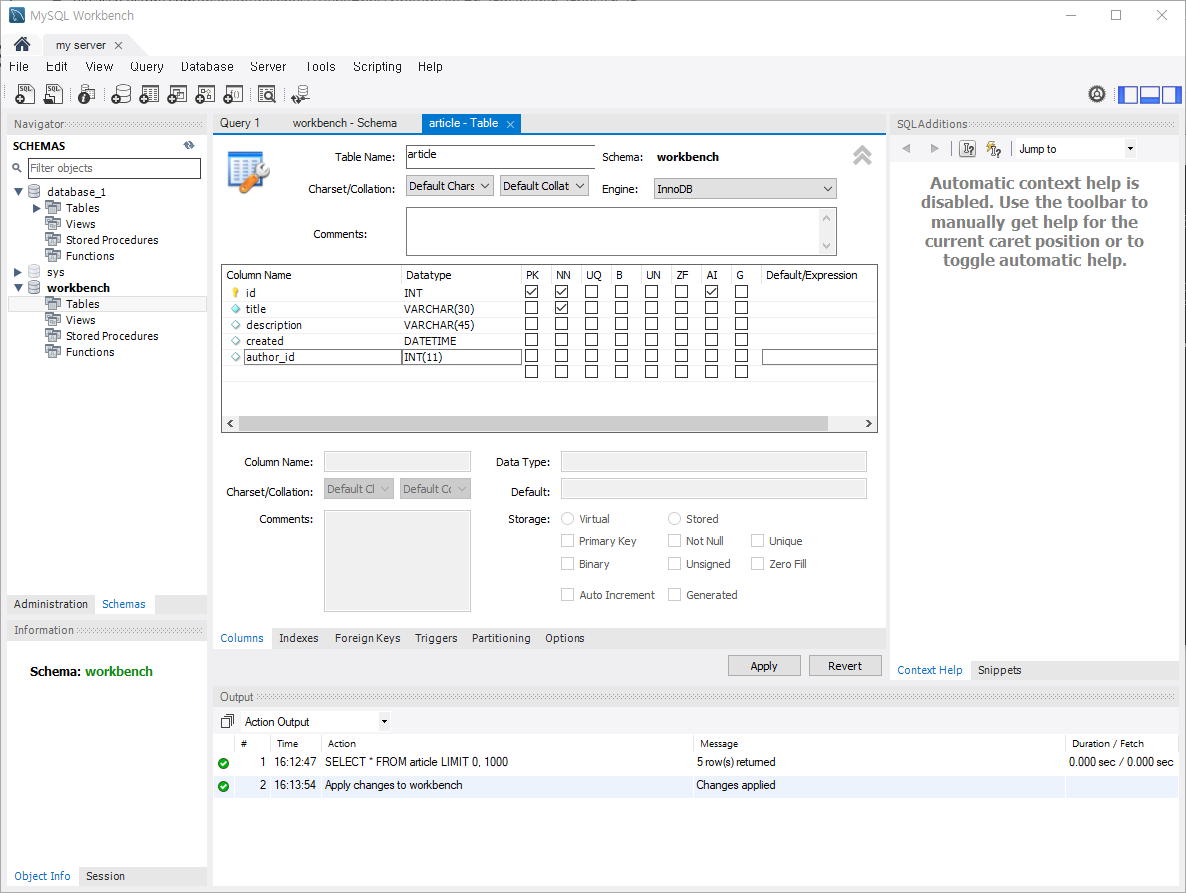Toggle the bottom output panel icon
This screenshot has width=1186, height=893.
click(x=1150, y=95)
